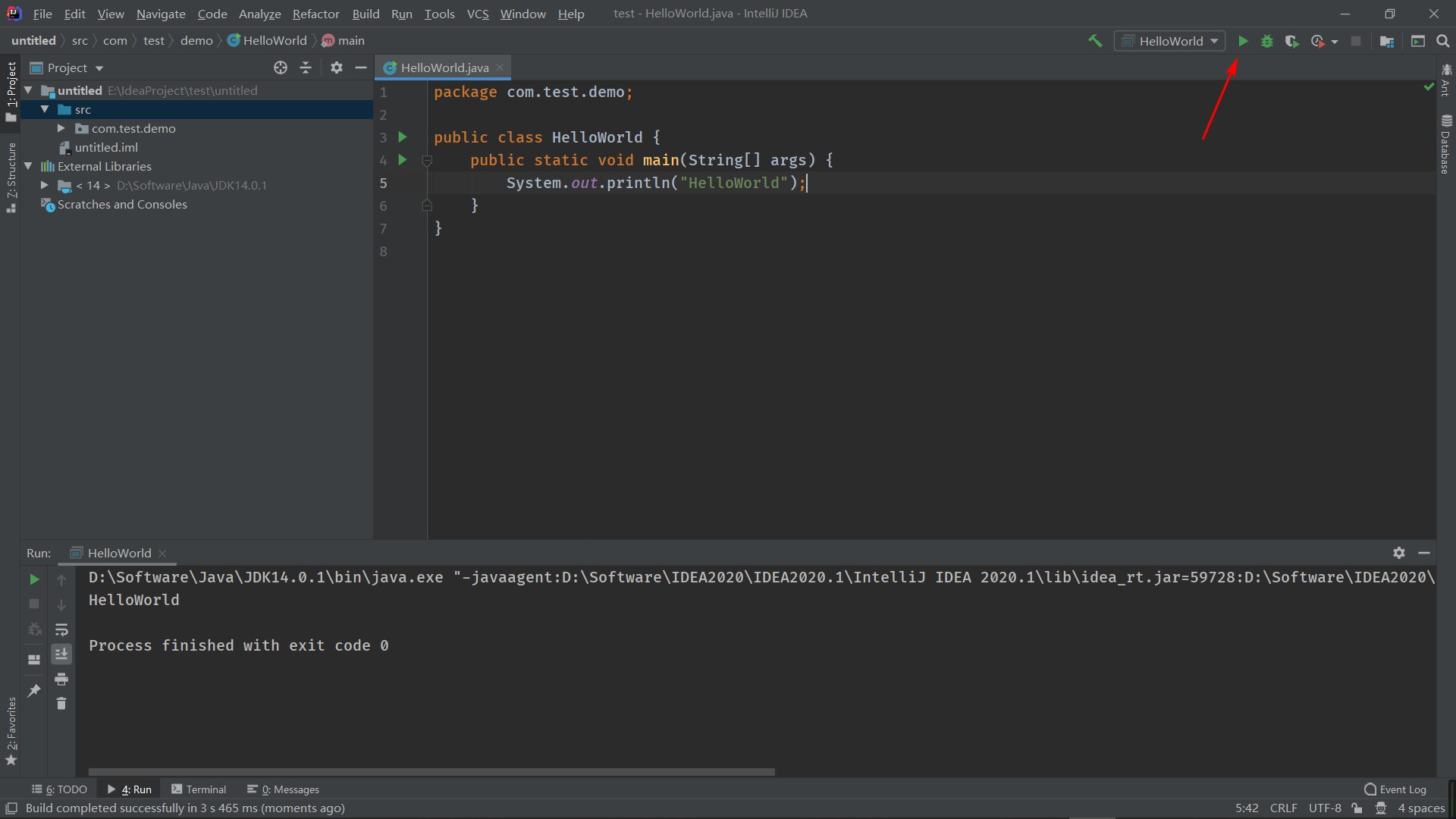Open the VCS menu
1456x819 pixels.
tap(478, 14)
